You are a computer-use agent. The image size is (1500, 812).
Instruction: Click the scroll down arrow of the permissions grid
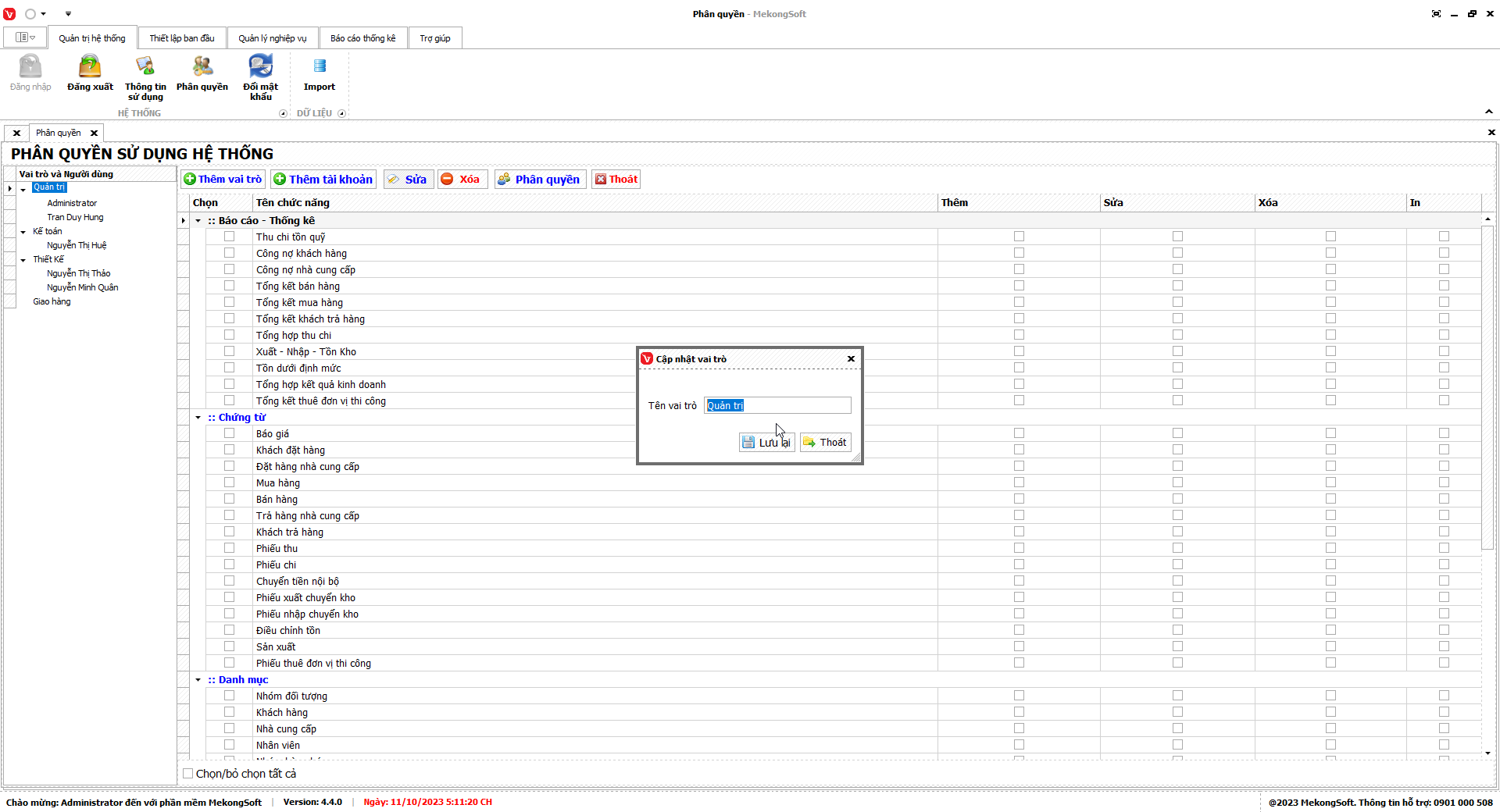tap(1487, 753)
